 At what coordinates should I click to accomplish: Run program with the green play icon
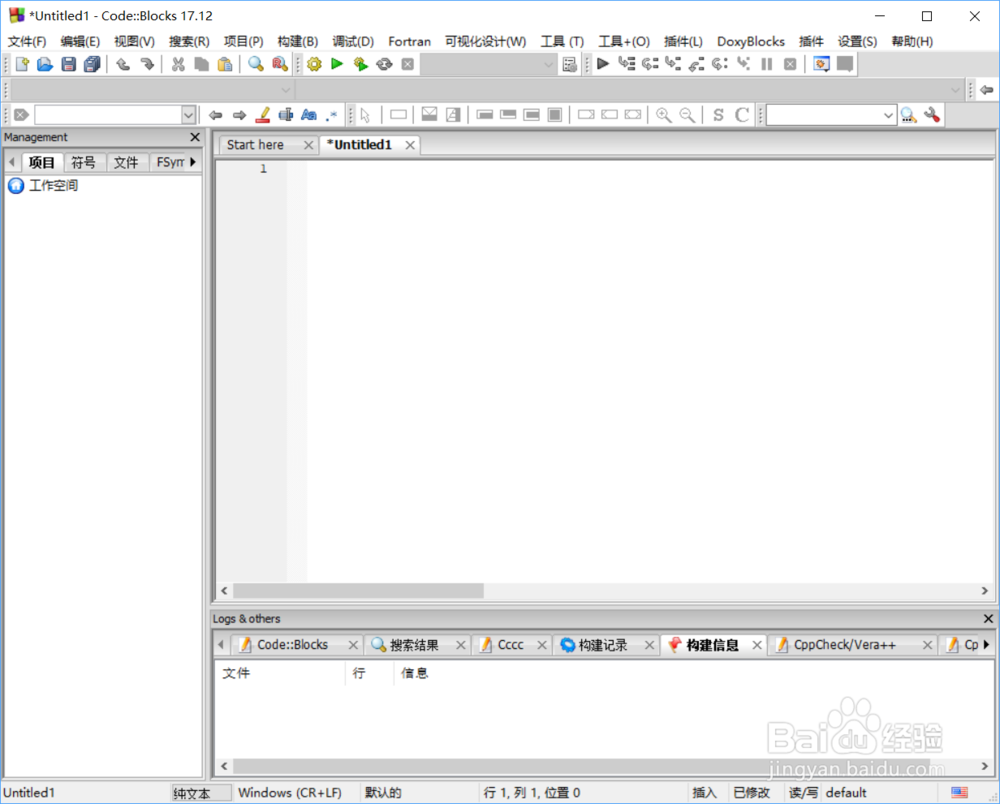click(337, 64)
